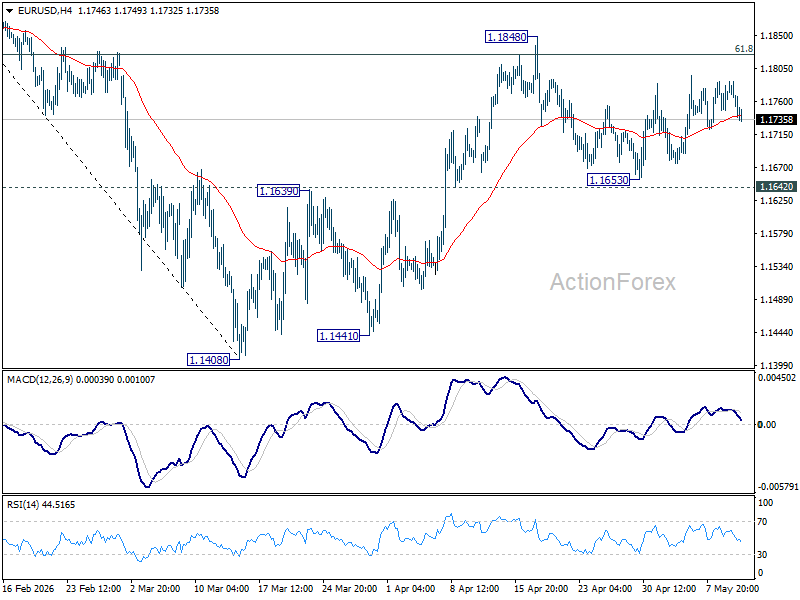Click the 23 Apr 04:00 time label
Viewport: 800px width, 600px height.
pos(605,588)
